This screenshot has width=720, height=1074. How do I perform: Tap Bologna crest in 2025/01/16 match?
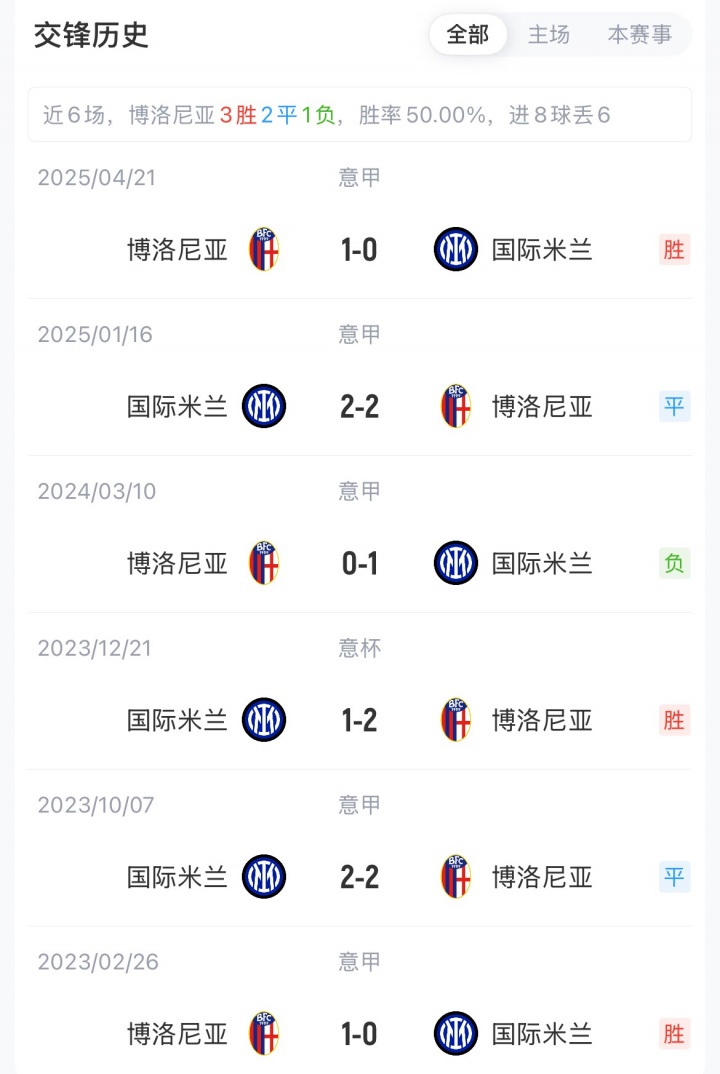(455, 407)
